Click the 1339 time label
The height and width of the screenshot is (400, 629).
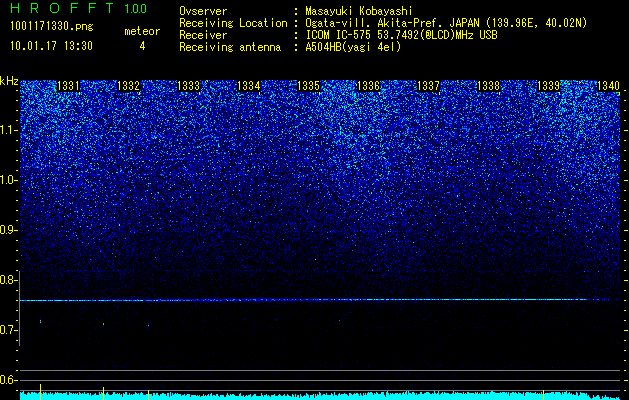[x=548, y=85]
